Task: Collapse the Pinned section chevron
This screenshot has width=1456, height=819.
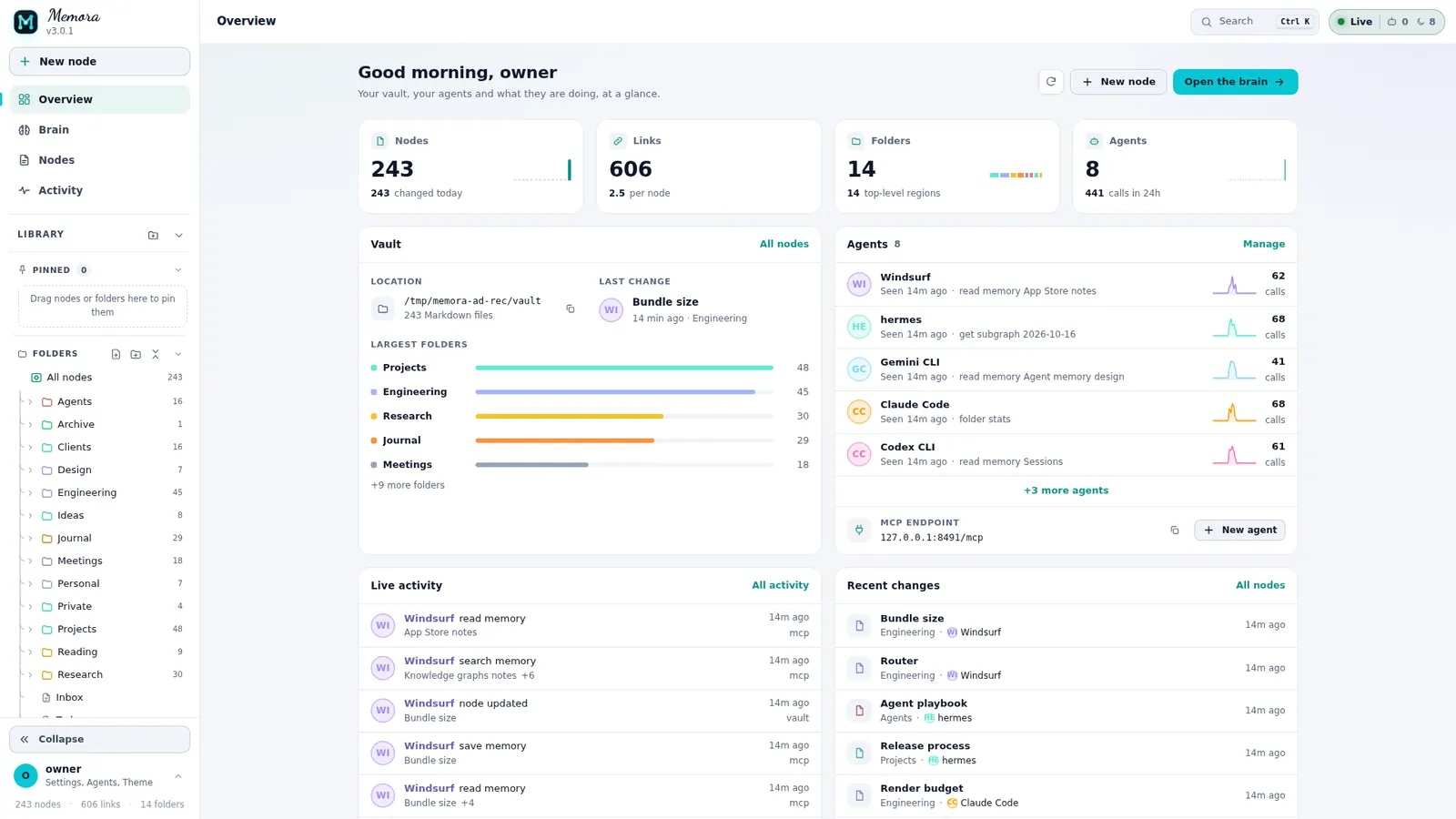Action: 178,270
